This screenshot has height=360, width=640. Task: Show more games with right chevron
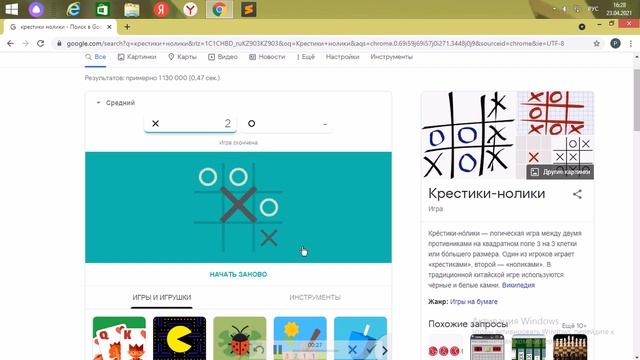(x=384, y=350)
